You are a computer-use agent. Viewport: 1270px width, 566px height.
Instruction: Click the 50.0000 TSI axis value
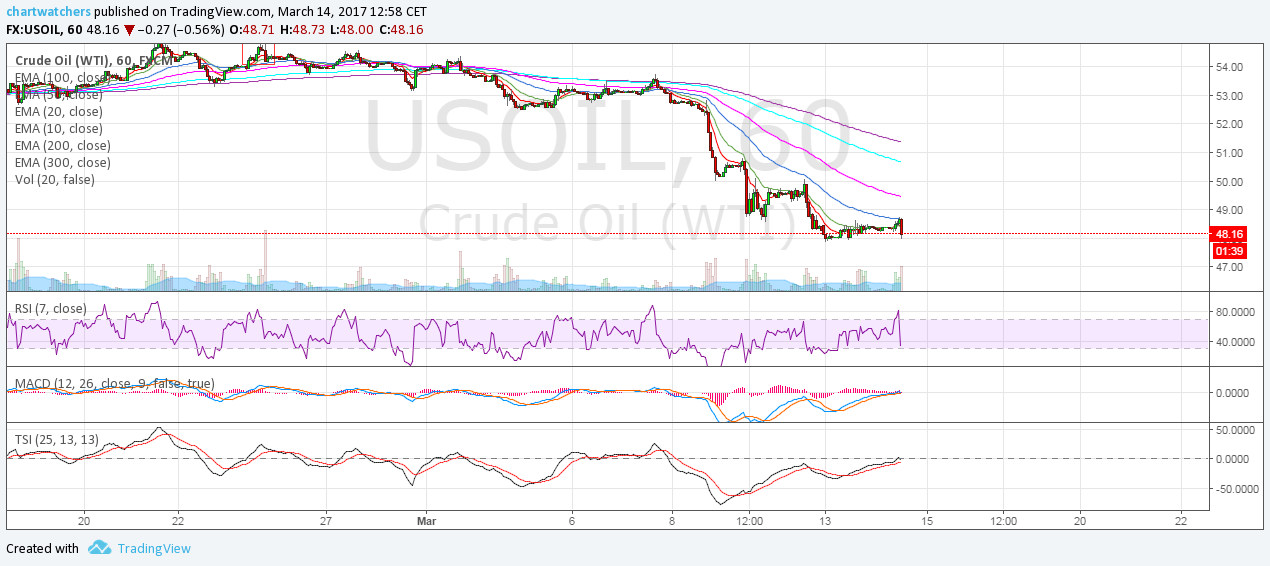click(x=1235, y=429)
